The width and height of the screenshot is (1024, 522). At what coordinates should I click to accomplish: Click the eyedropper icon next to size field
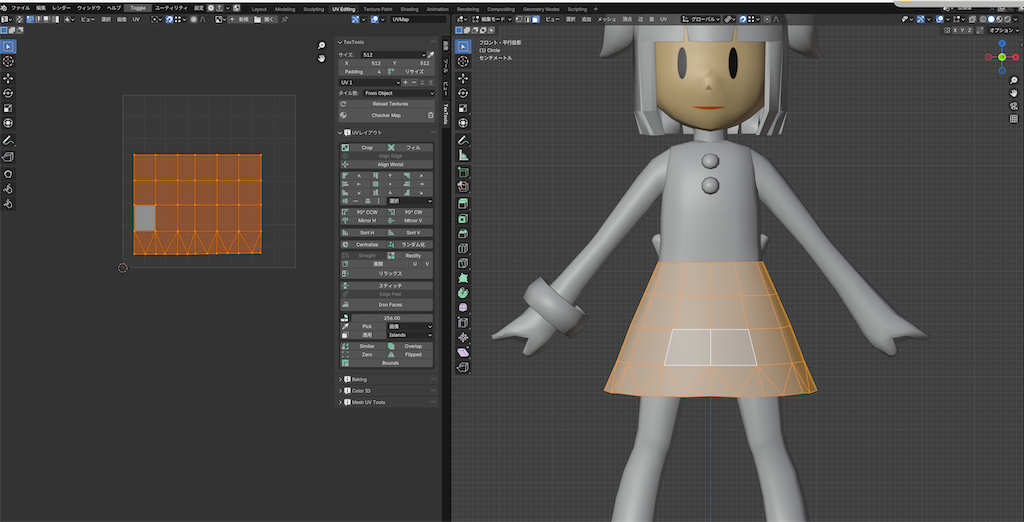click(430, 55)
